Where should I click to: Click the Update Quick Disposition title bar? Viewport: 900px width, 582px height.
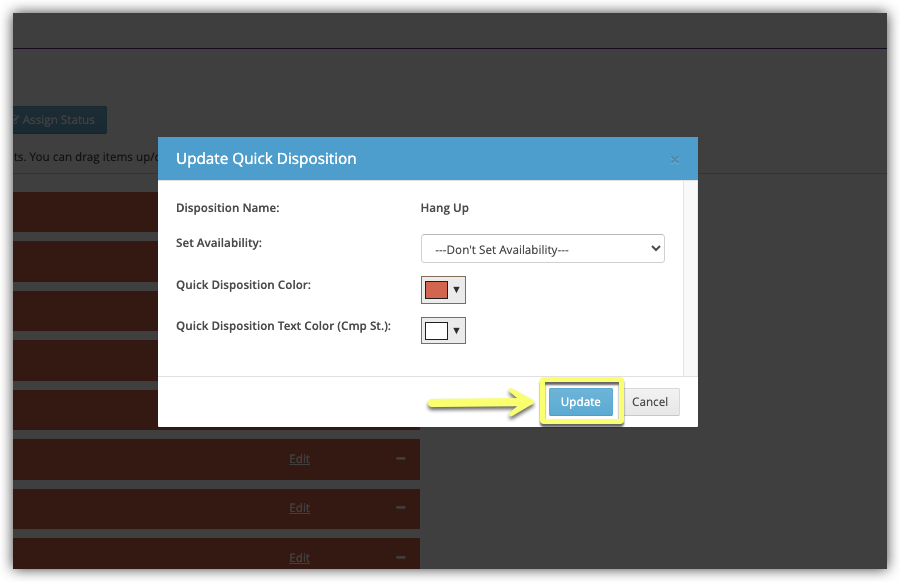click(x=400, y=159)
